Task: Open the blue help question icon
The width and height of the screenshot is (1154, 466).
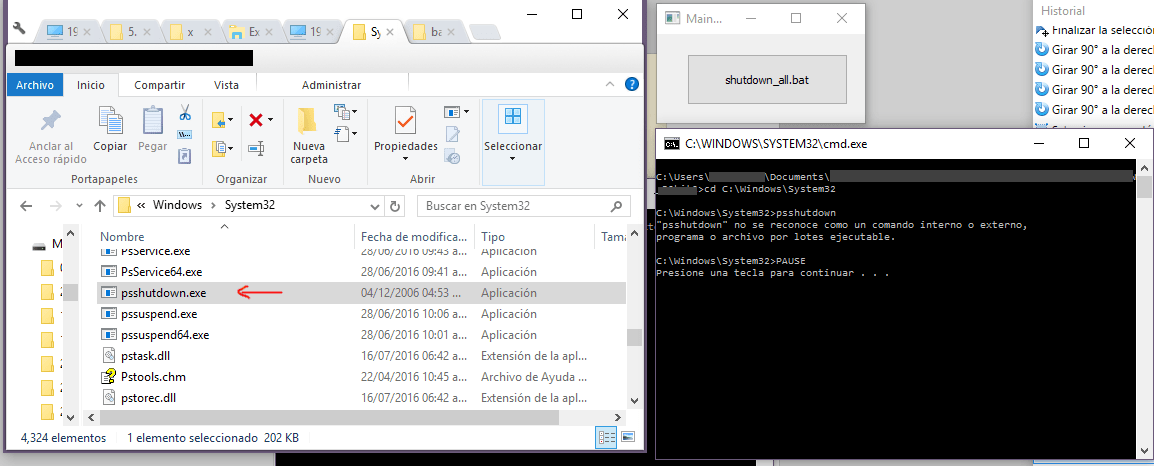Action: [631, 85]
